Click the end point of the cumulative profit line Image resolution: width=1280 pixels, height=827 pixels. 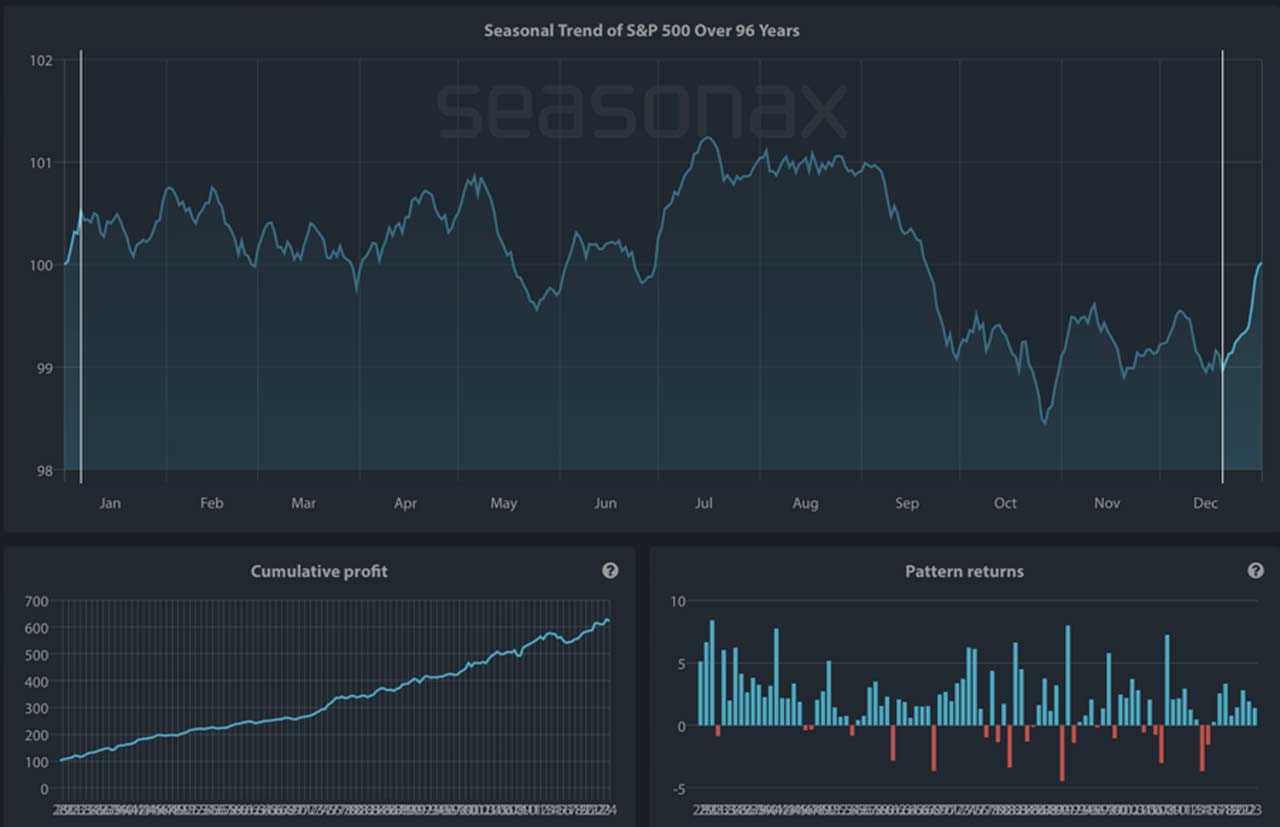coord(608,621)
